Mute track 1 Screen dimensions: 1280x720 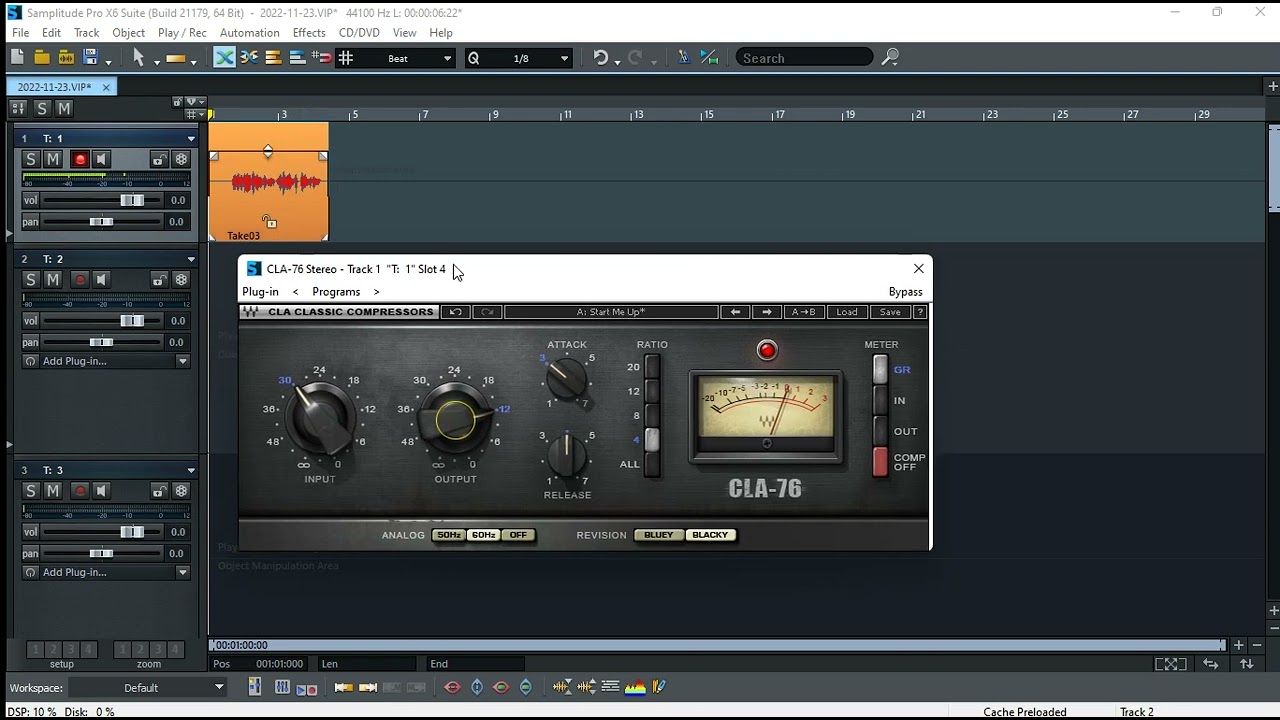(53, 159)
